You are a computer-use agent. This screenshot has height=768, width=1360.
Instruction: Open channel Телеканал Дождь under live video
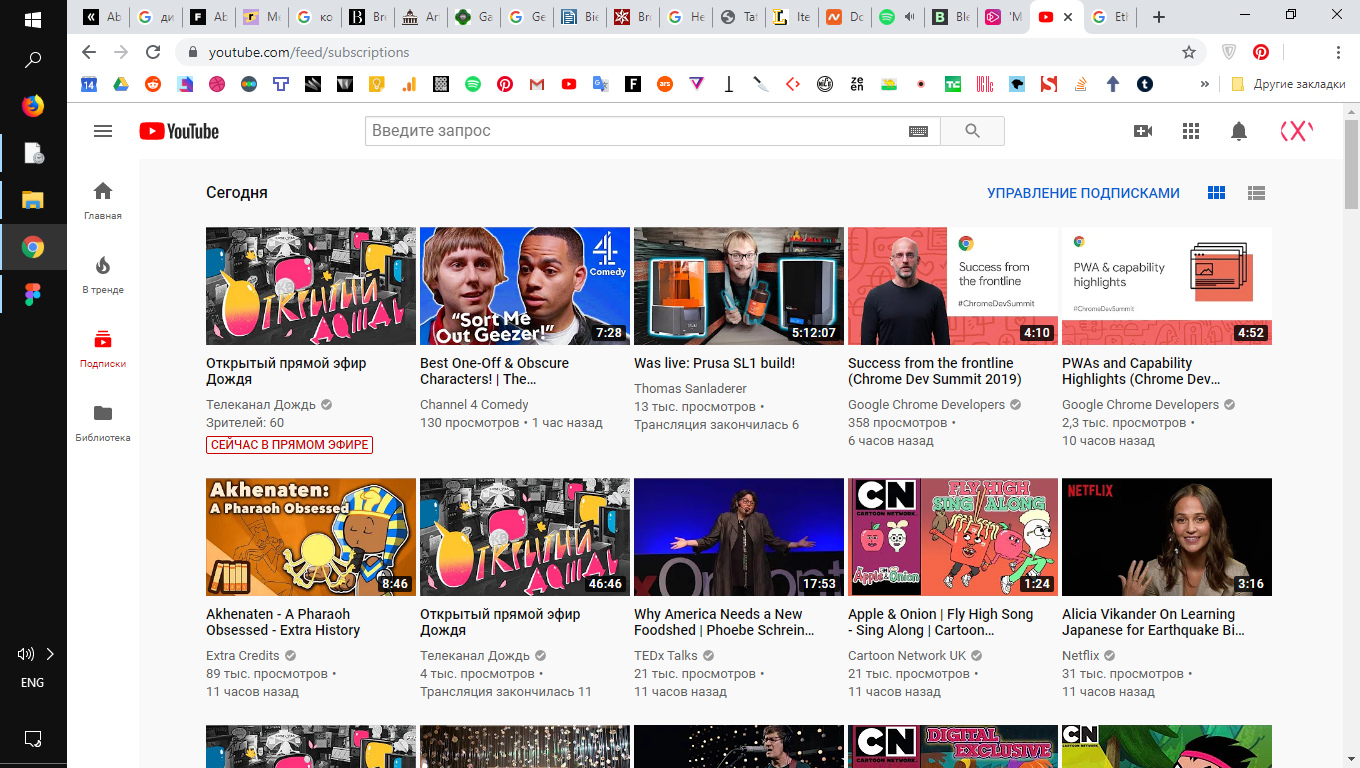(x=261, y=405)
